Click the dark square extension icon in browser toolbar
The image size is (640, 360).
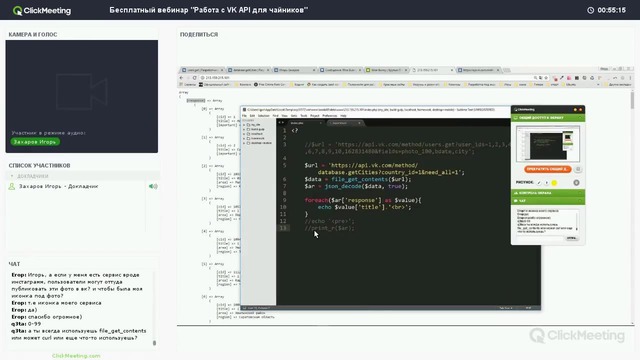click(577, 78)
